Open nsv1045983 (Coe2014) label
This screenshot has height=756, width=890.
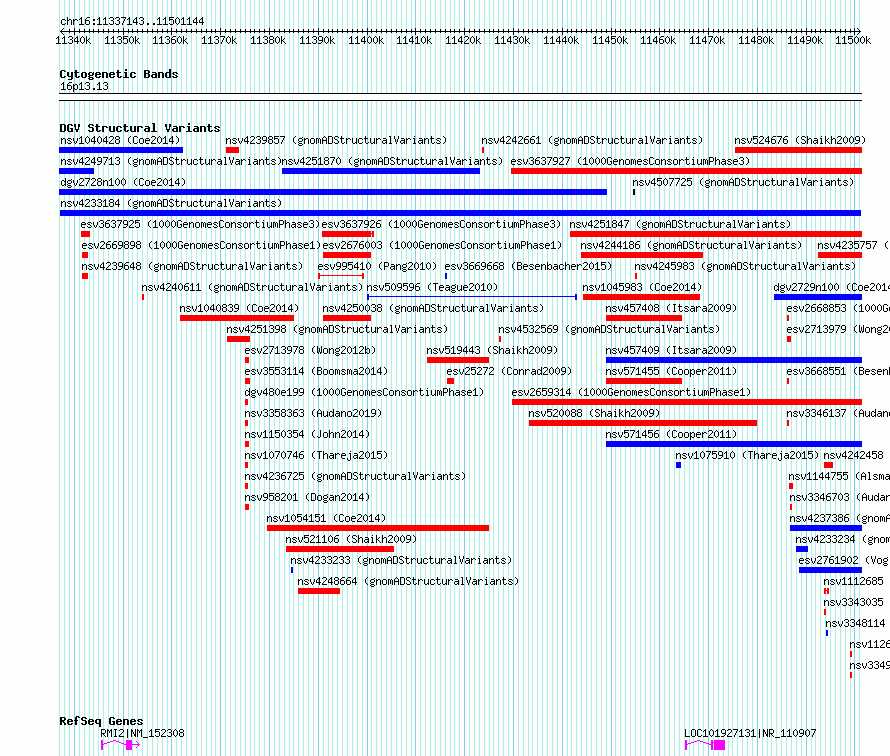point(642,287)
